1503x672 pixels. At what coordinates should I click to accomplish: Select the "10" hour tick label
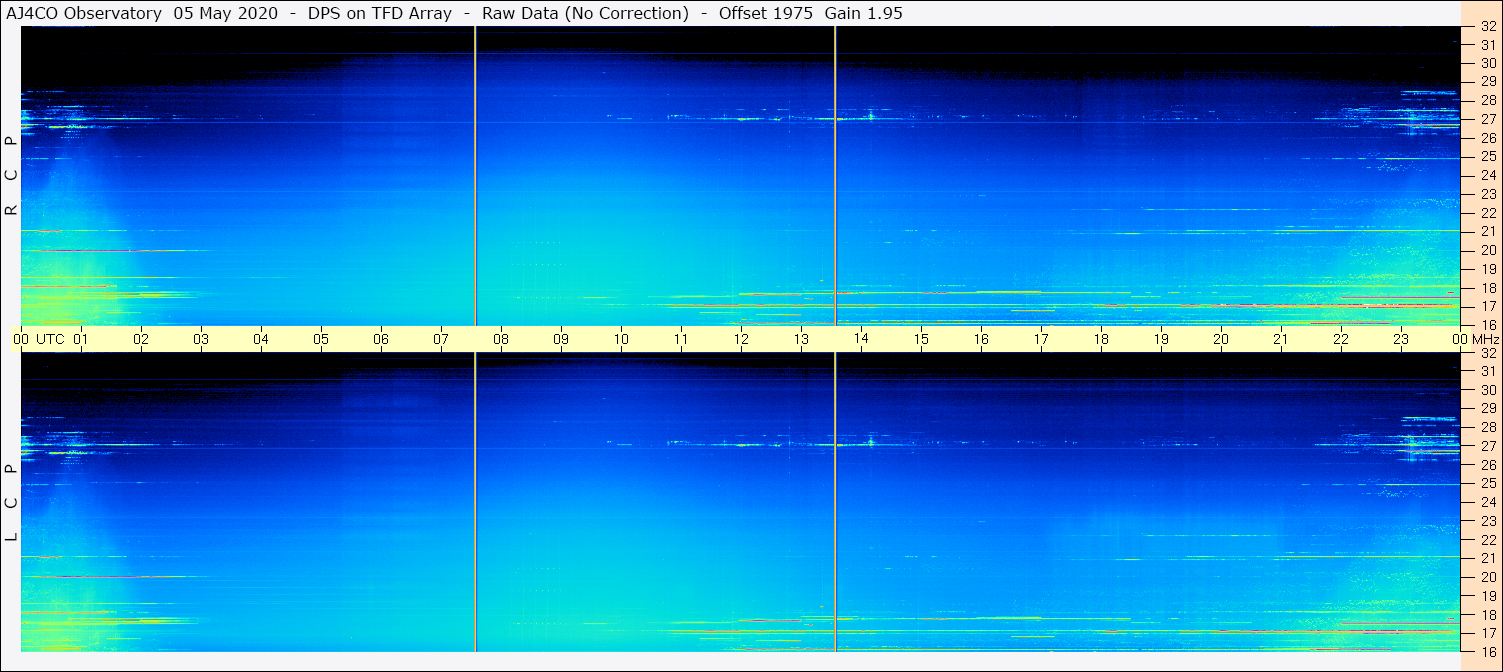tap(621, 339)
